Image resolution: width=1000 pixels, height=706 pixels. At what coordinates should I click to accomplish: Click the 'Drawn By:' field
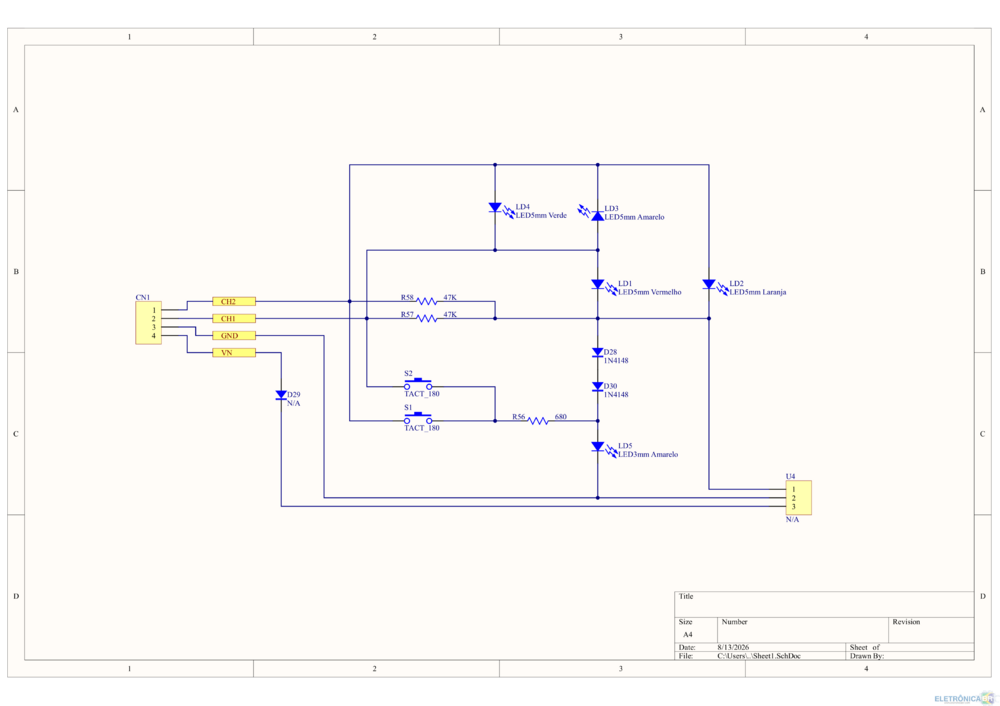coord(867,656)
